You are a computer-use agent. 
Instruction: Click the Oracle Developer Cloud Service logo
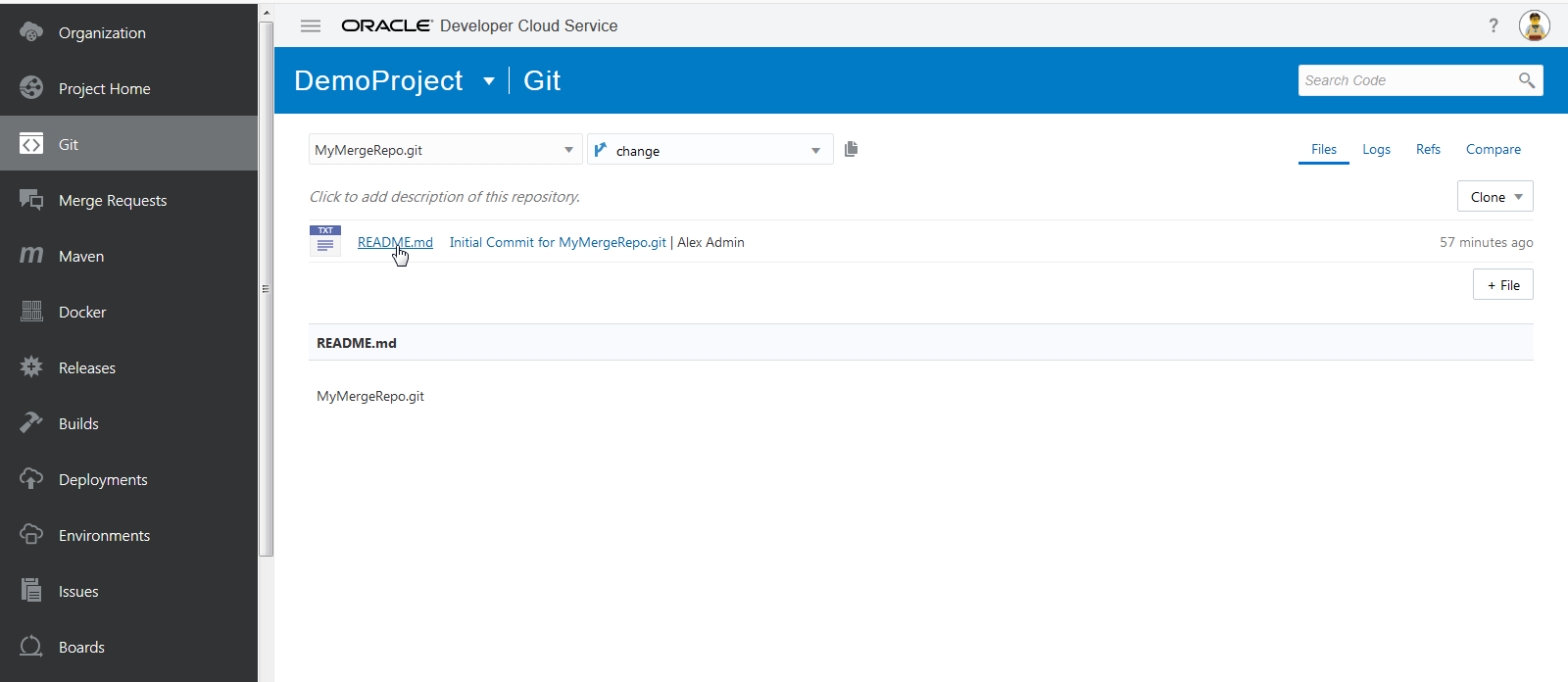(x=479, y=25)
